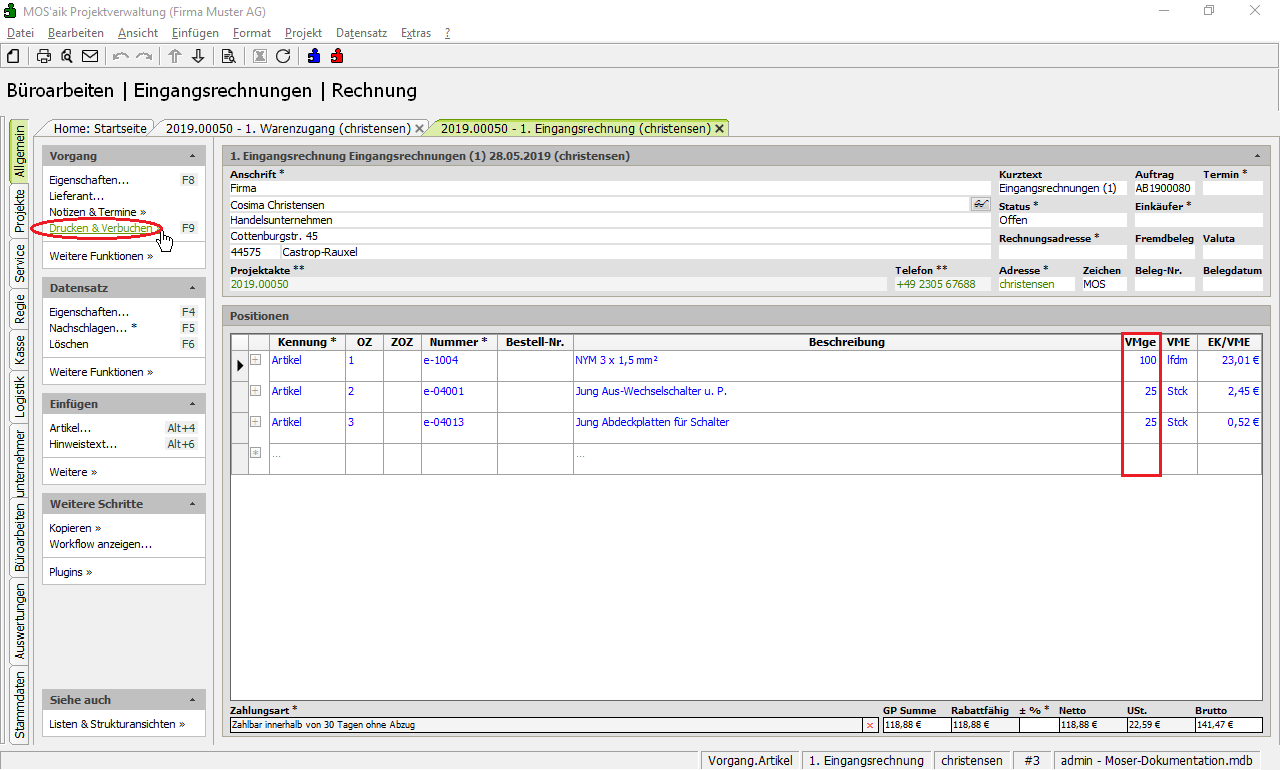Click the red puzzle piece icon
The height and width of the screenshot is (770, 1280).
337,56
